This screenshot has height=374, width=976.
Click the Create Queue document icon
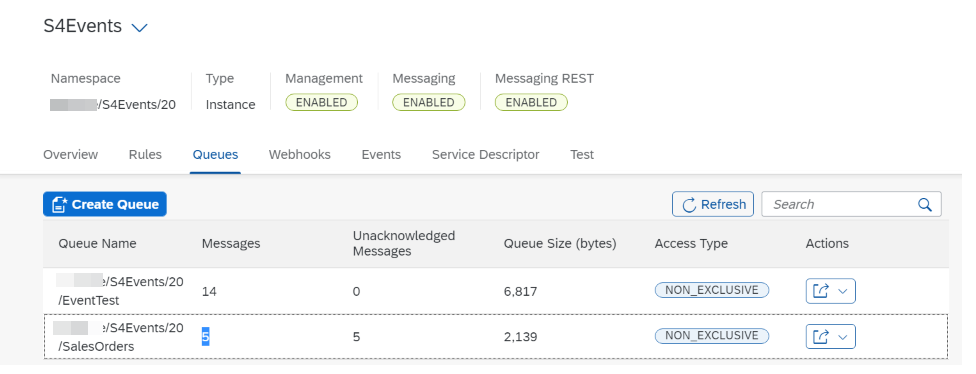pyautogui.click(x=60, y=204)
